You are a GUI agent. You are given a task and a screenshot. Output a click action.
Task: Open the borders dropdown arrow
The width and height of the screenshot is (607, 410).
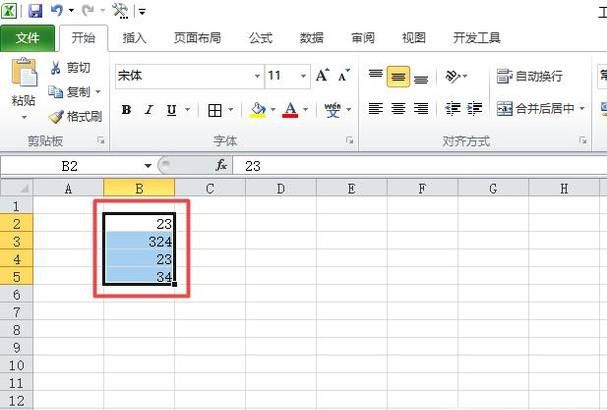point(231,110)
